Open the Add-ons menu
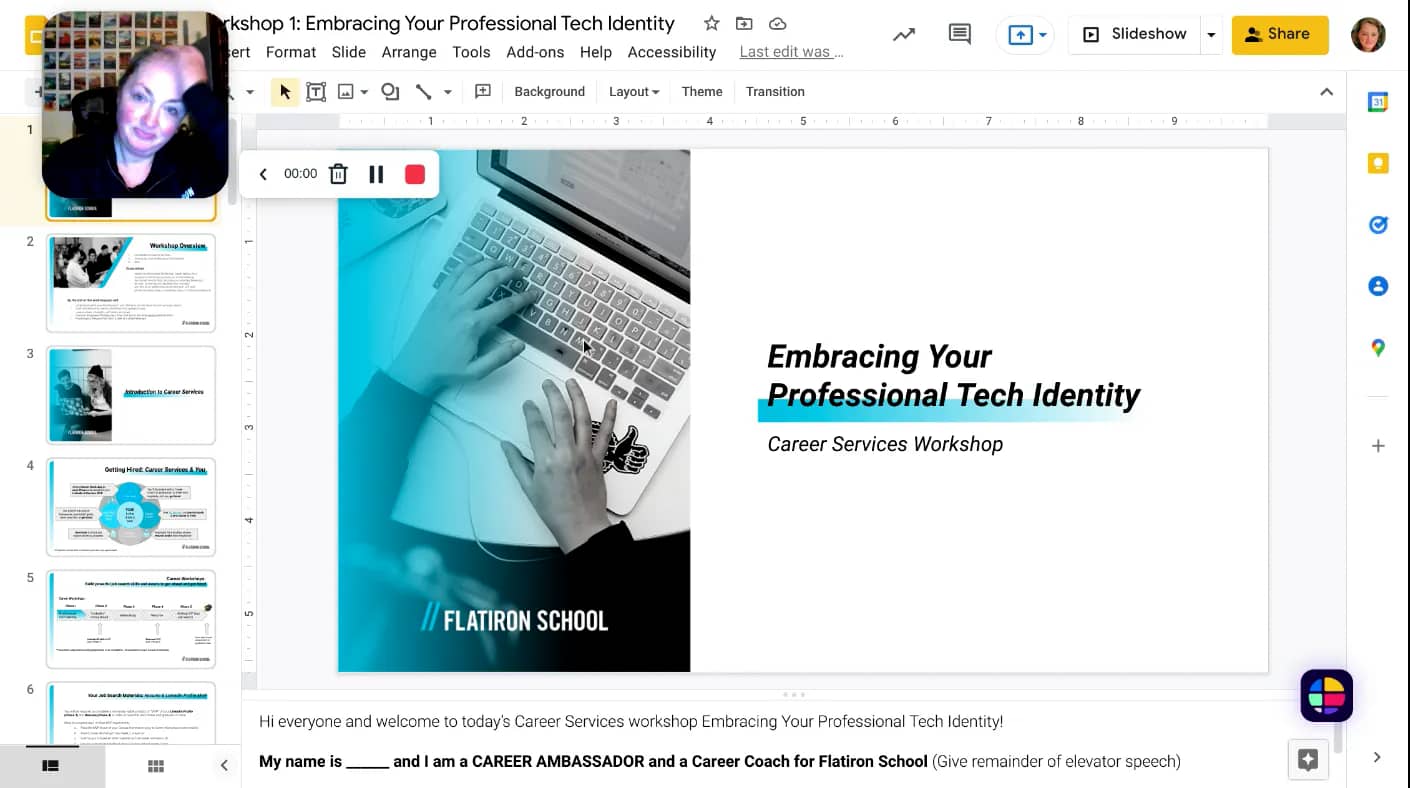The image size is (1410, 788). point(535,52)
